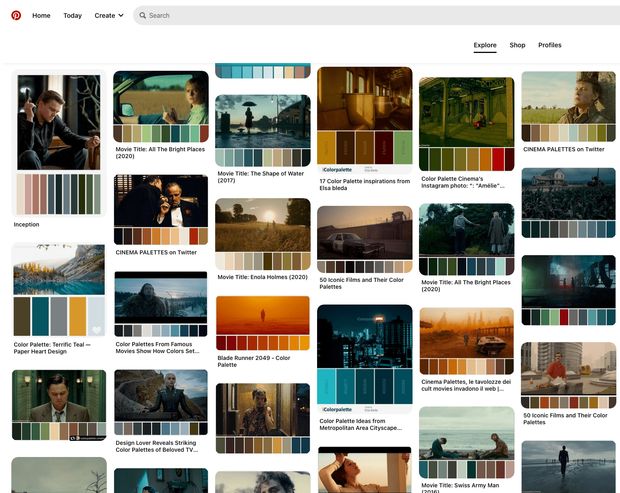The height and width of the screenshot is (493, 620).
Task: Open 'Color Palette Cinema's Instagram photo' link
Action: (463, 182)
